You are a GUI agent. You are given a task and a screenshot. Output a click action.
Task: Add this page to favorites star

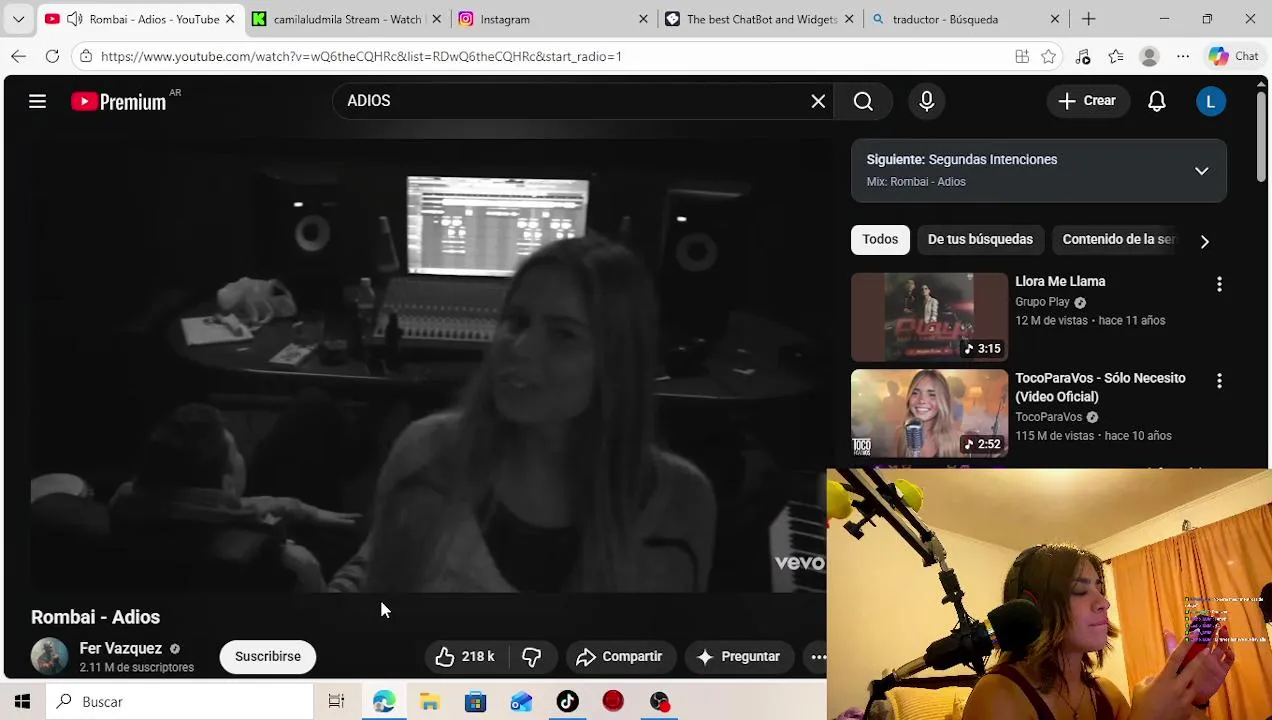(x=1049, y=57)
